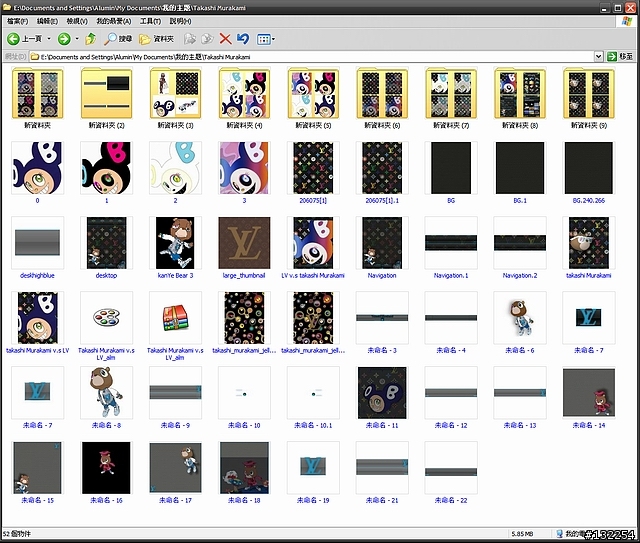Select the 未命名 - 19 LV image
Viewport: 640px width, 543px height.
[313, 467]
